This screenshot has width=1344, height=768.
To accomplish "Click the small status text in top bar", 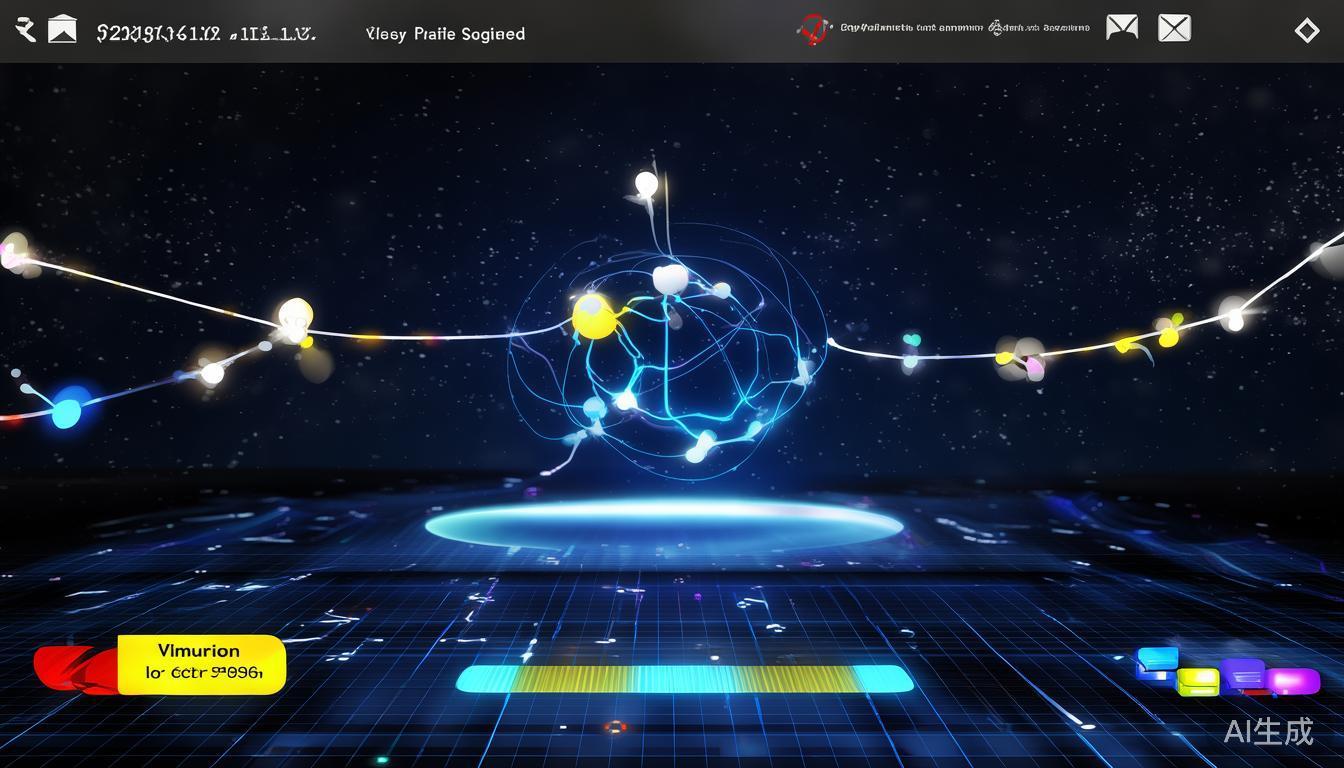I will pos(964,29).
